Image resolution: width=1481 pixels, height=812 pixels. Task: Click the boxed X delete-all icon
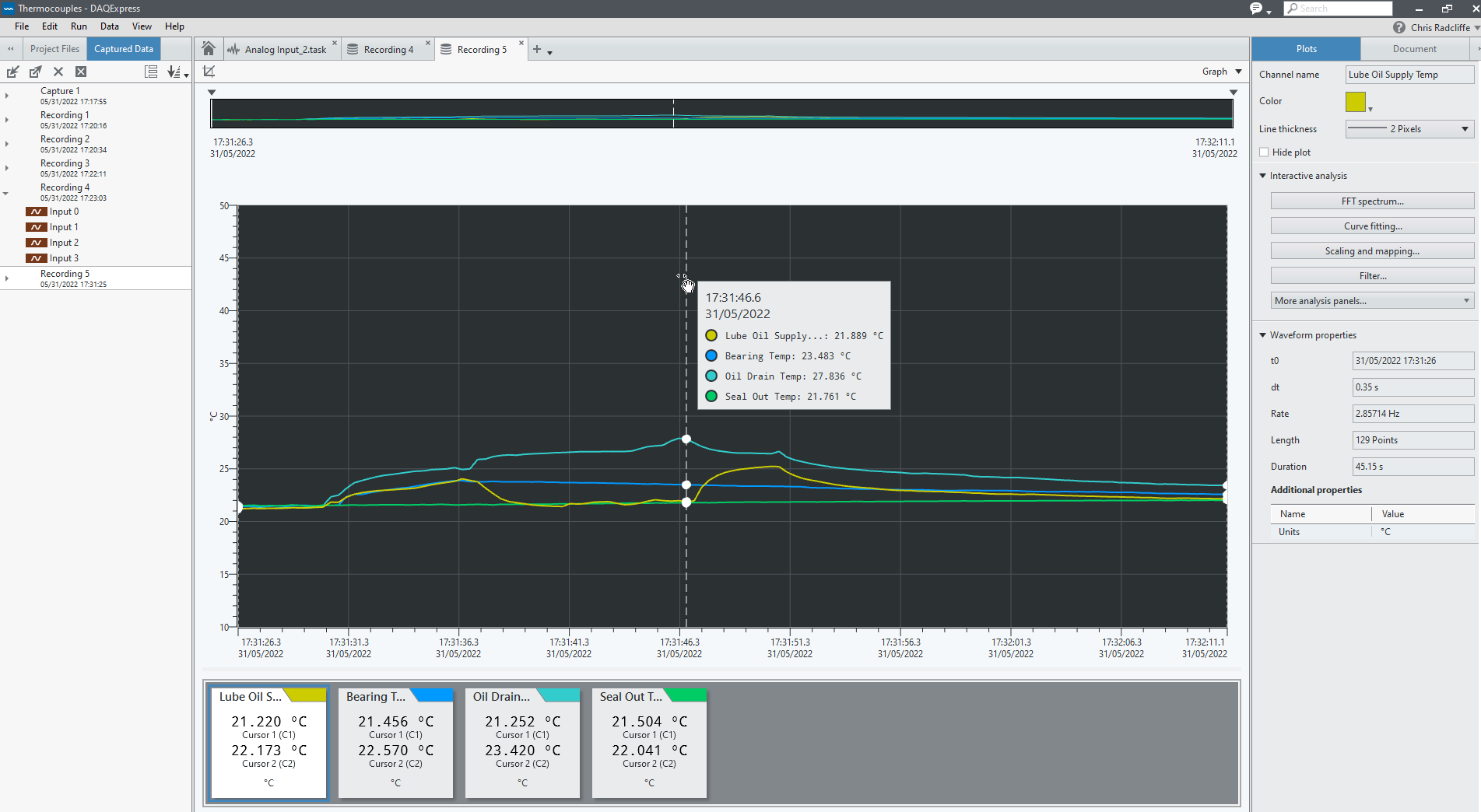click(81, 72)
